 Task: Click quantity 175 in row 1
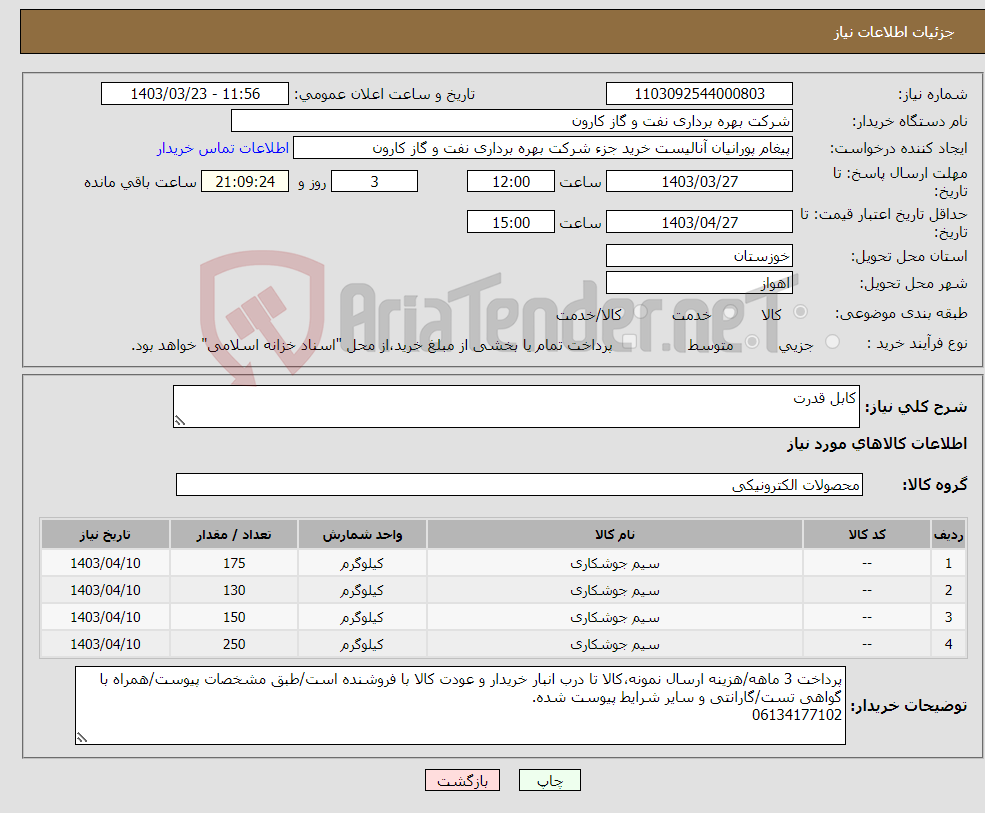pos(234,563)
